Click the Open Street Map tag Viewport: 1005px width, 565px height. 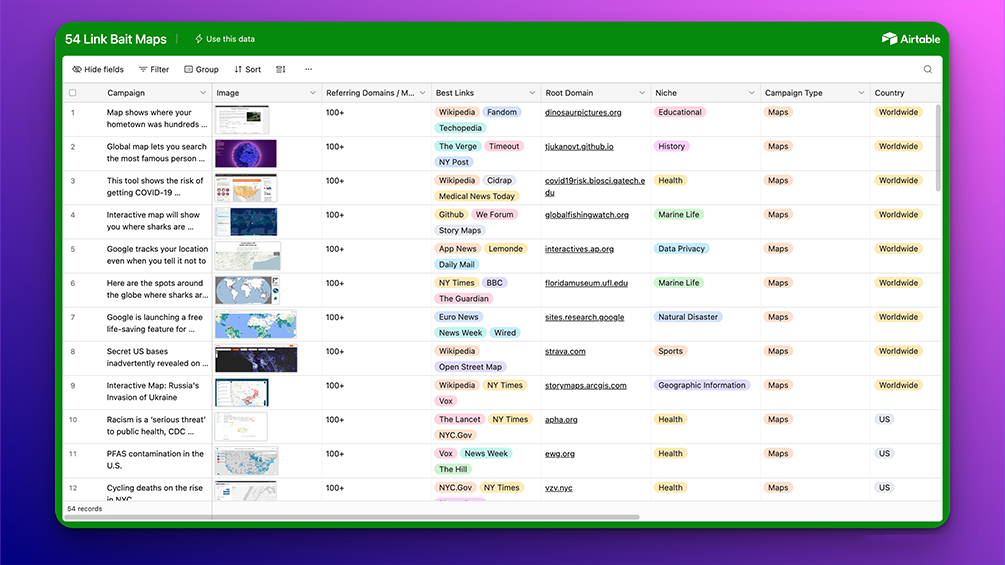coord(470,367)
